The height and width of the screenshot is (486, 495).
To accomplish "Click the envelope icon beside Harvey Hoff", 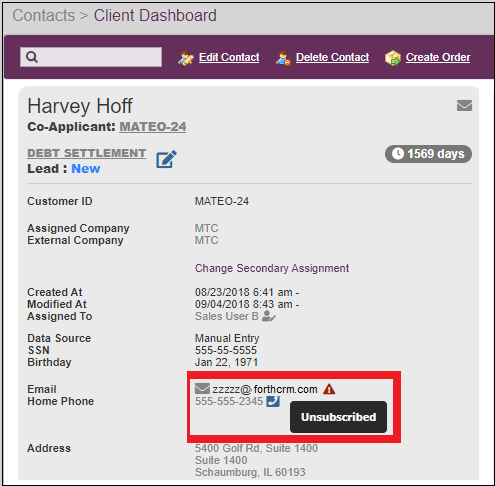I will pyautogui.click(x=464, y=106).
